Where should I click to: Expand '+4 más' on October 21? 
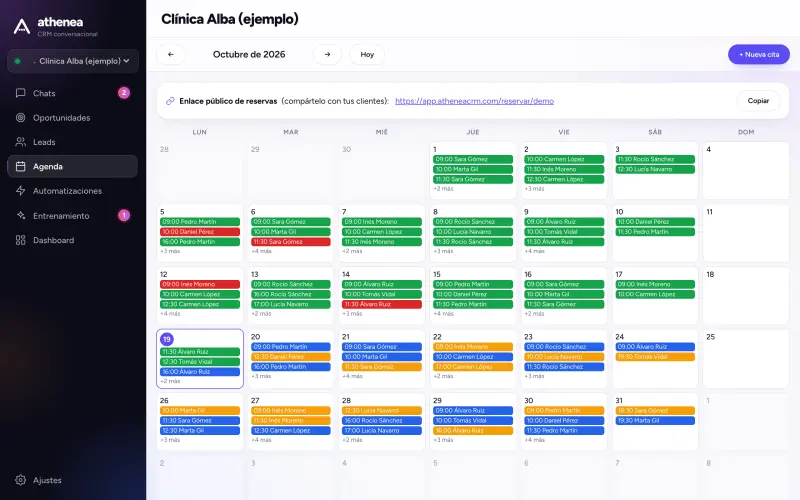[x=353, y=376]
